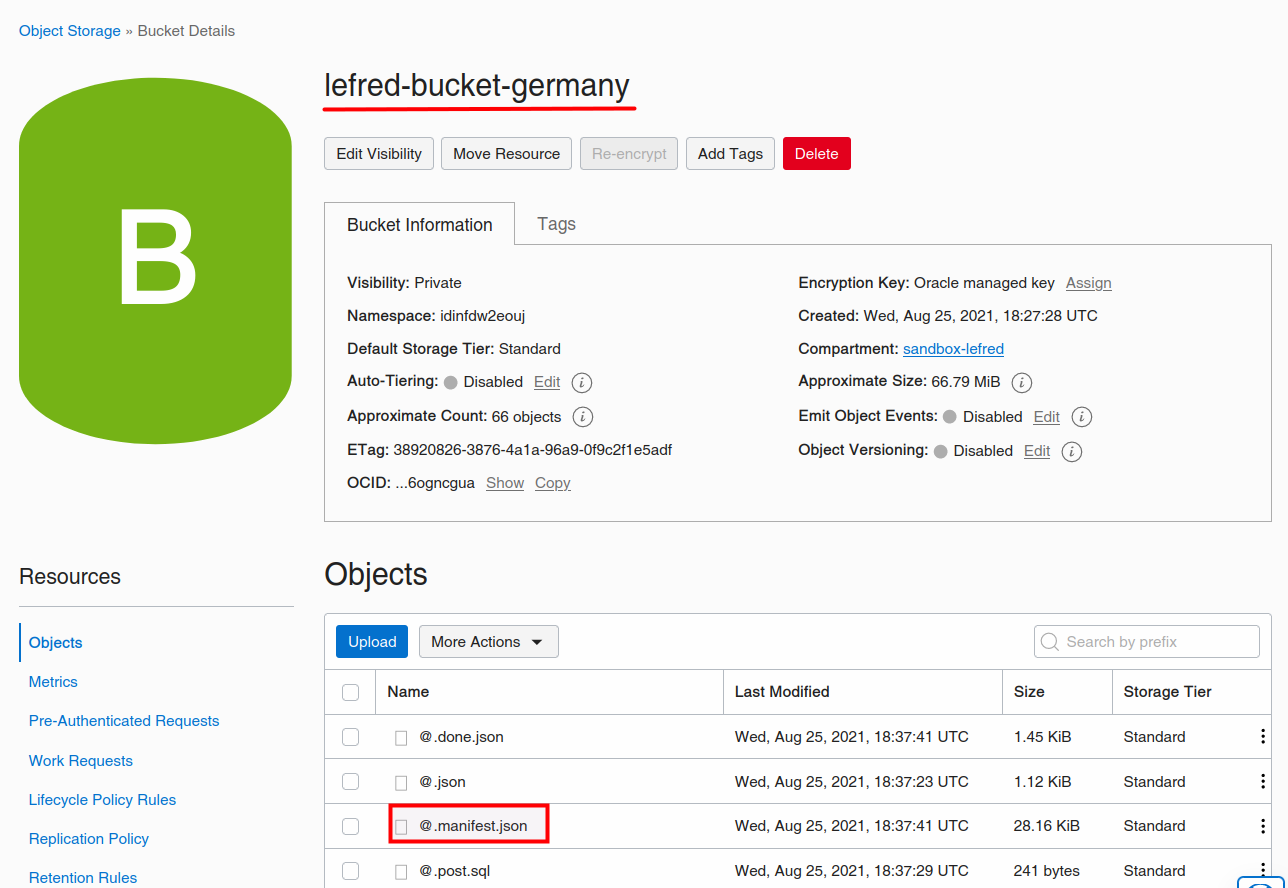Open Work Requests resource
1288x888 pixels.
(x=81, y=761)
